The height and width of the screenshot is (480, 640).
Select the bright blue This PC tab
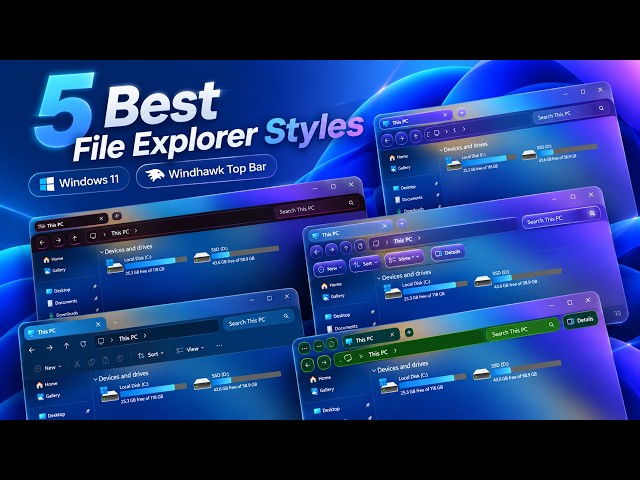pyautogui.click(x=64, y=329)
